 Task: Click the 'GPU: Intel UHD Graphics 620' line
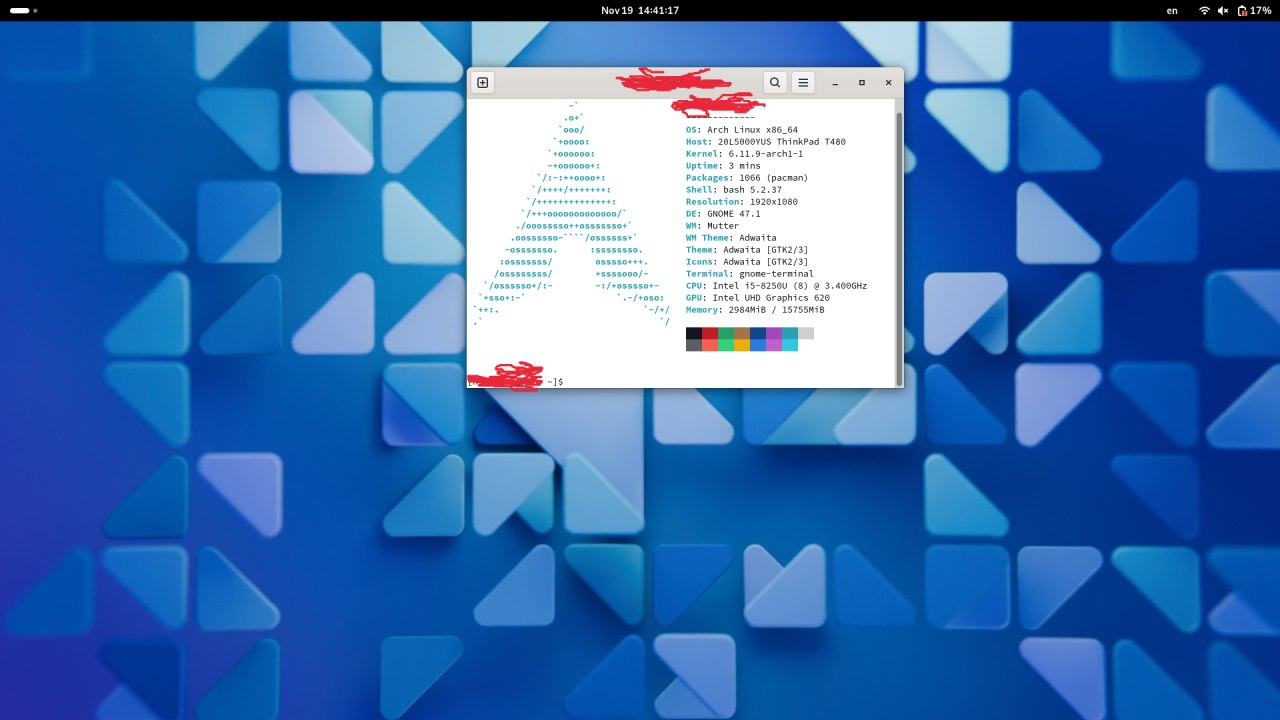(x=758, y=298)
